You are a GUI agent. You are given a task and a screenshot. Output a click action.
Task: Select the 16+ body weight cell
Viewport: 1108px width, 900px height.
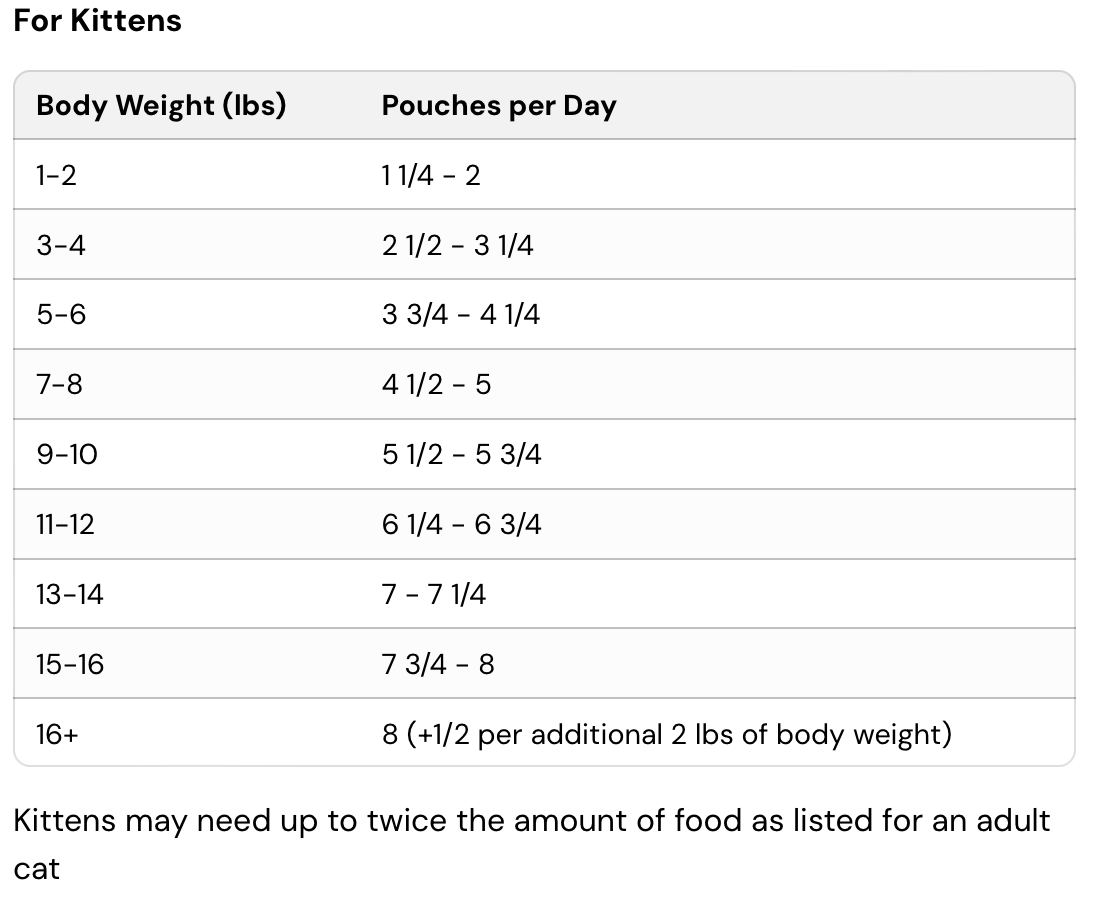[x=57, y=735]
